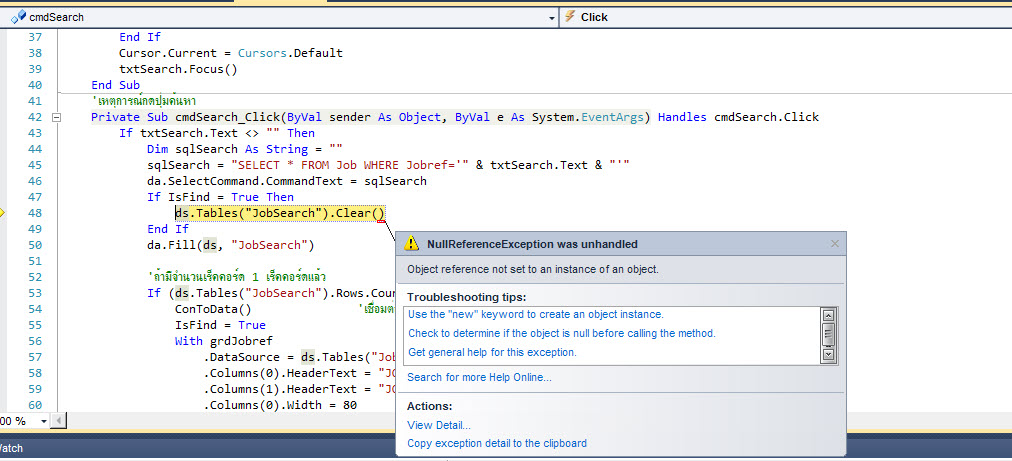
Task: Open Get general help for this exception
Action: 492,353
